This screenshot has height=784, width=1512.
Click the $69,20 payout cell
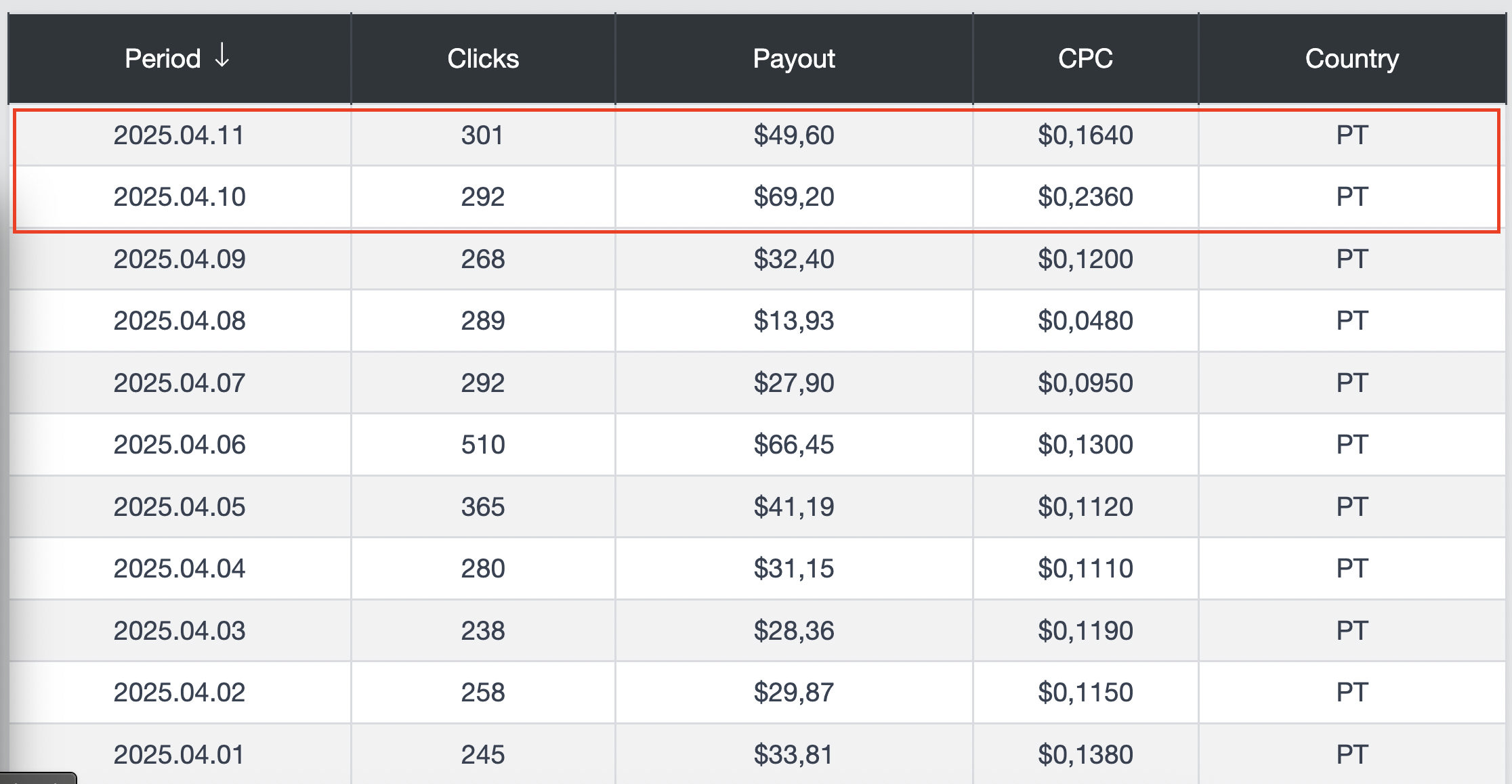(794, 197)
